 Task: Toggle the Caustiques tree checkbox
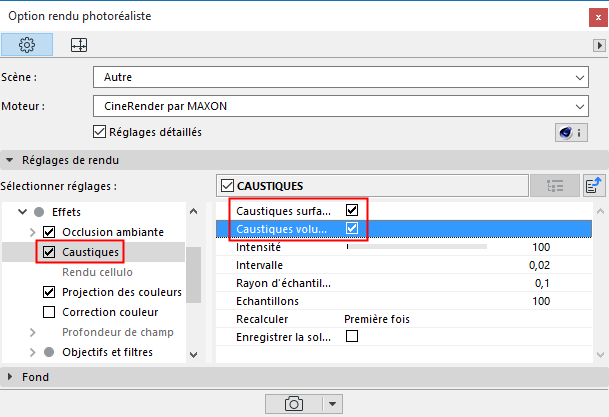[x=49, y=252]
